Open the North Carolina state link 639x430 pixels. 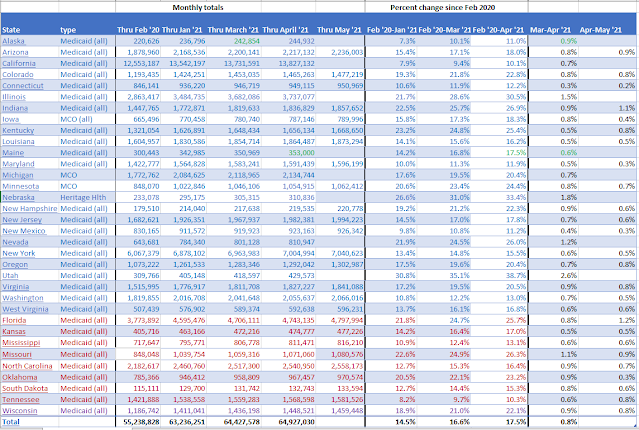[x=27, y=366]
